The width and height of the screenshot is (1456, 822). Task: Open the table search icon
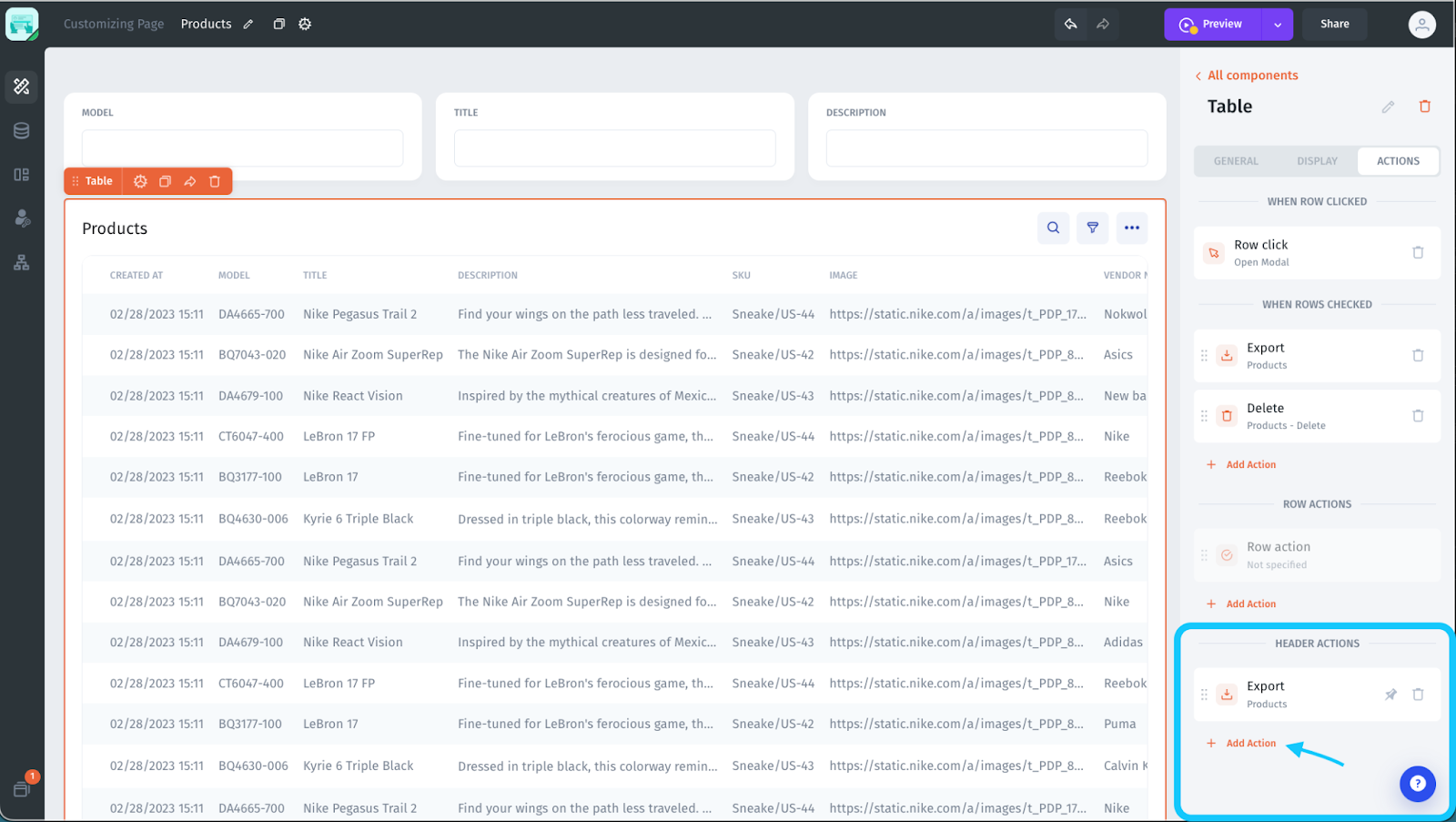1053,228
